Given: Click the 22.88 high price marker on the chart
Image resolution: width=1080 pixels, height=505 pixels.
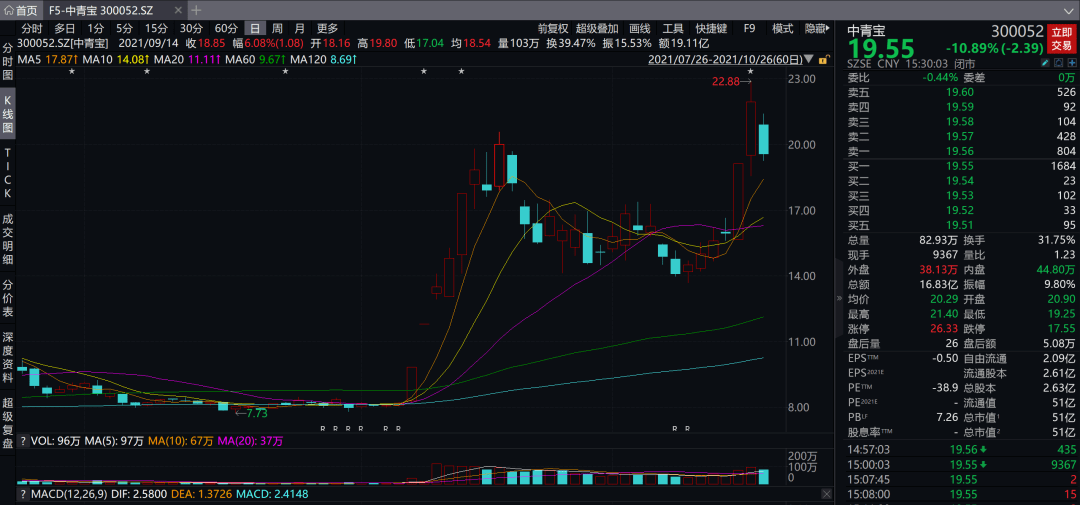Looking at the screenshot, I should (x=727, y=82).
